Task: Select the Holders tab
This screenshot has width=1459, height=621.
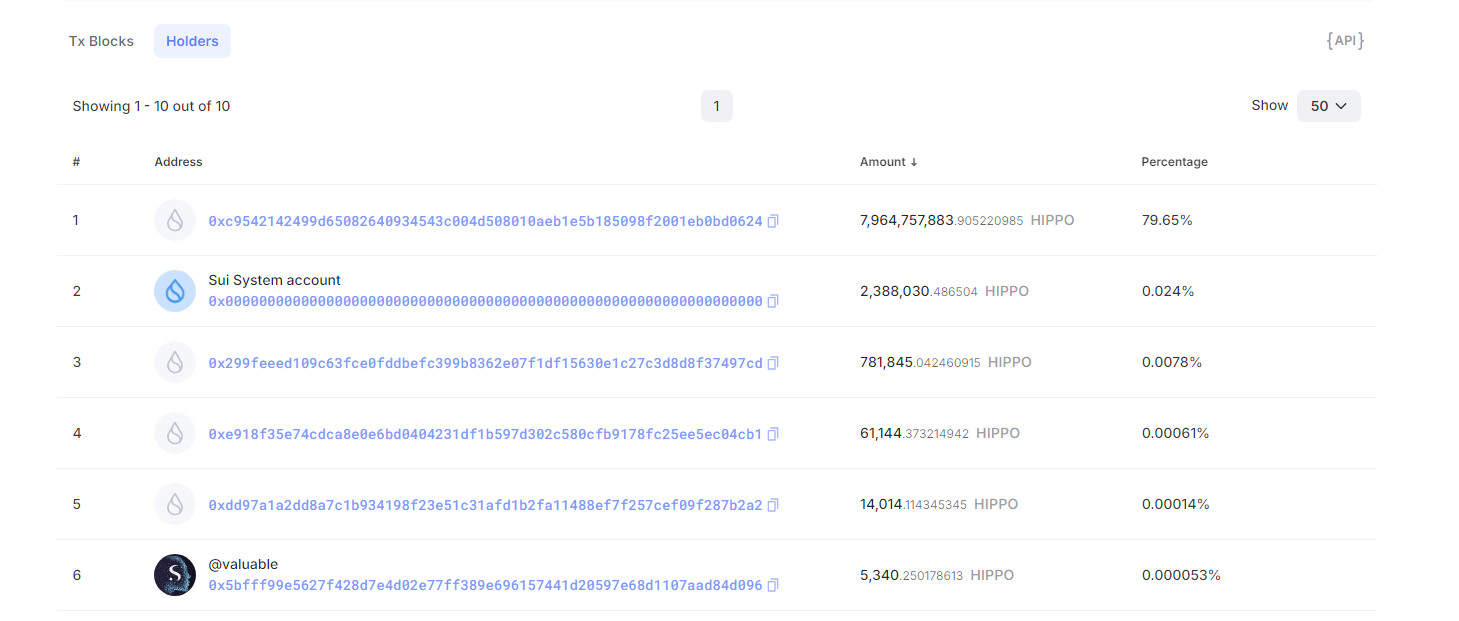Action: pyautogui.click(x=192, y=41)
